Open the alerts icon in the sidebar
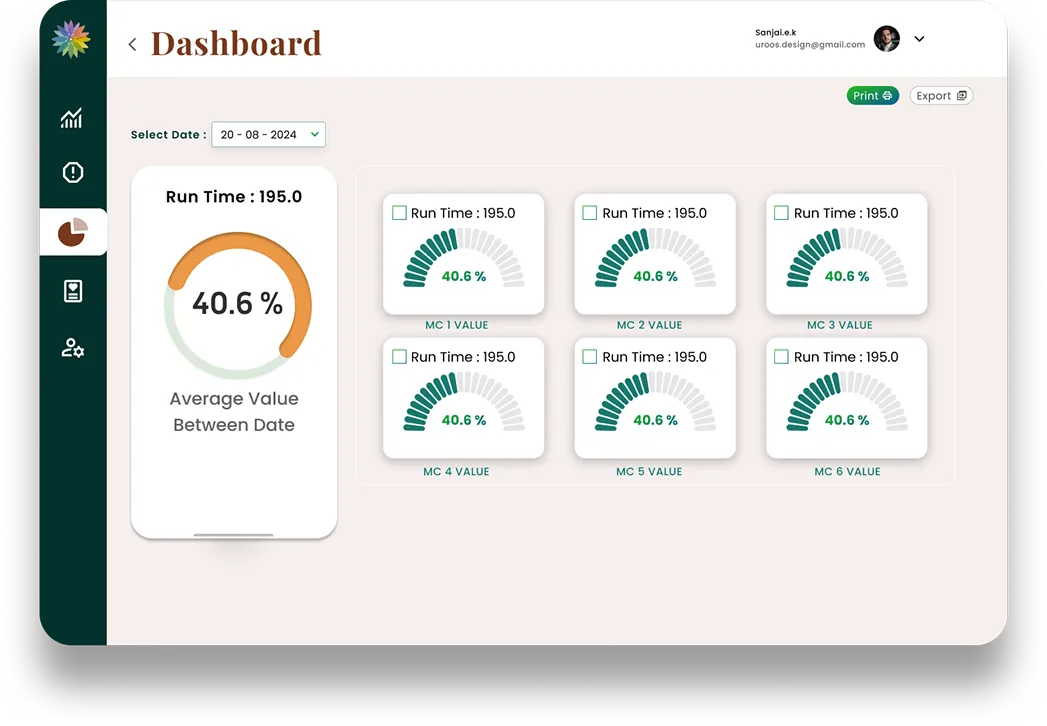Screen dimensions: 1047x726 [71, 172]
